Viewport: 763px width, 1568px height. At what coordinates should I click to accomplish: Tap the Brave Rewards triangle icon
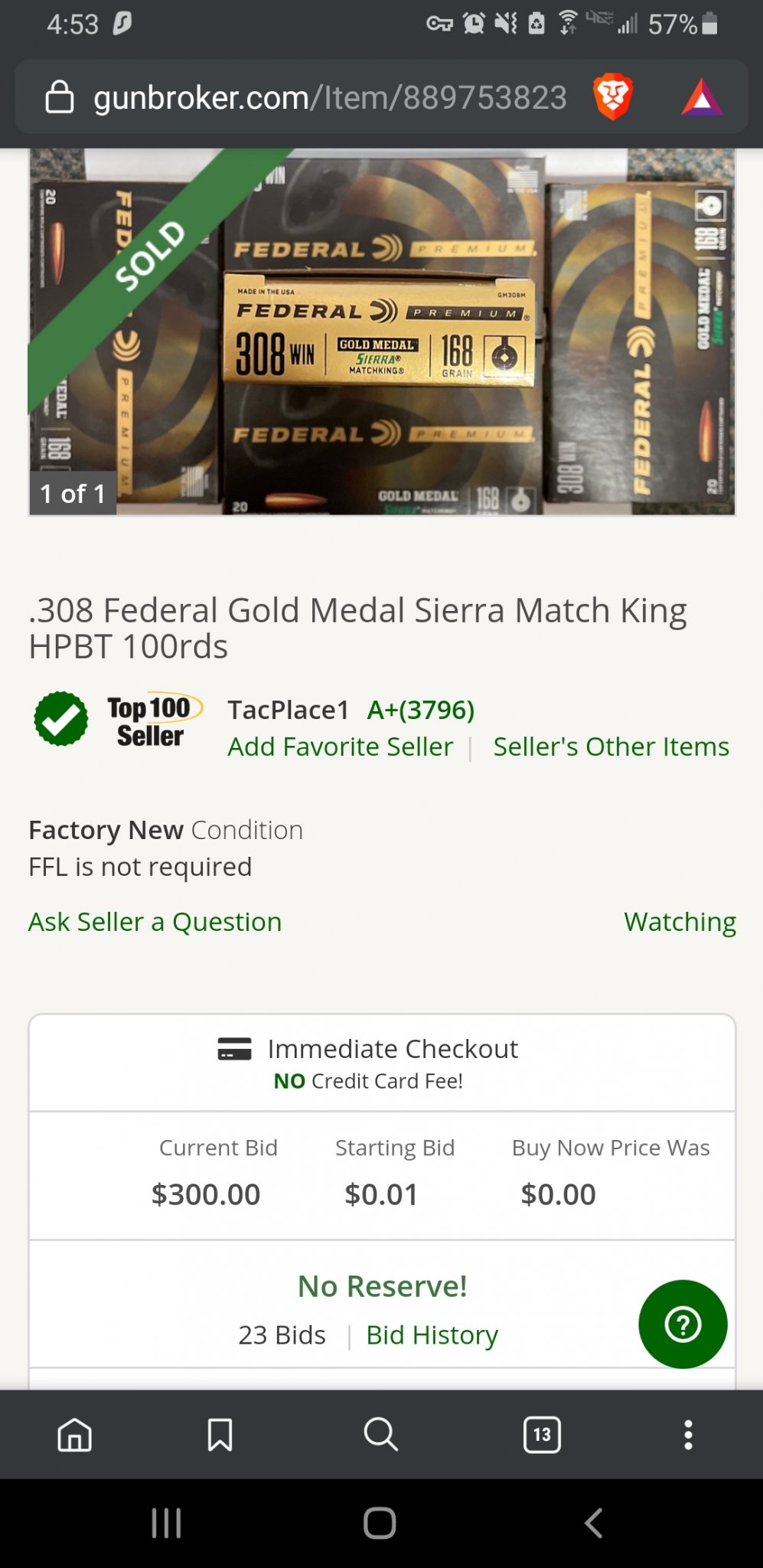click(x=702, y=98)
